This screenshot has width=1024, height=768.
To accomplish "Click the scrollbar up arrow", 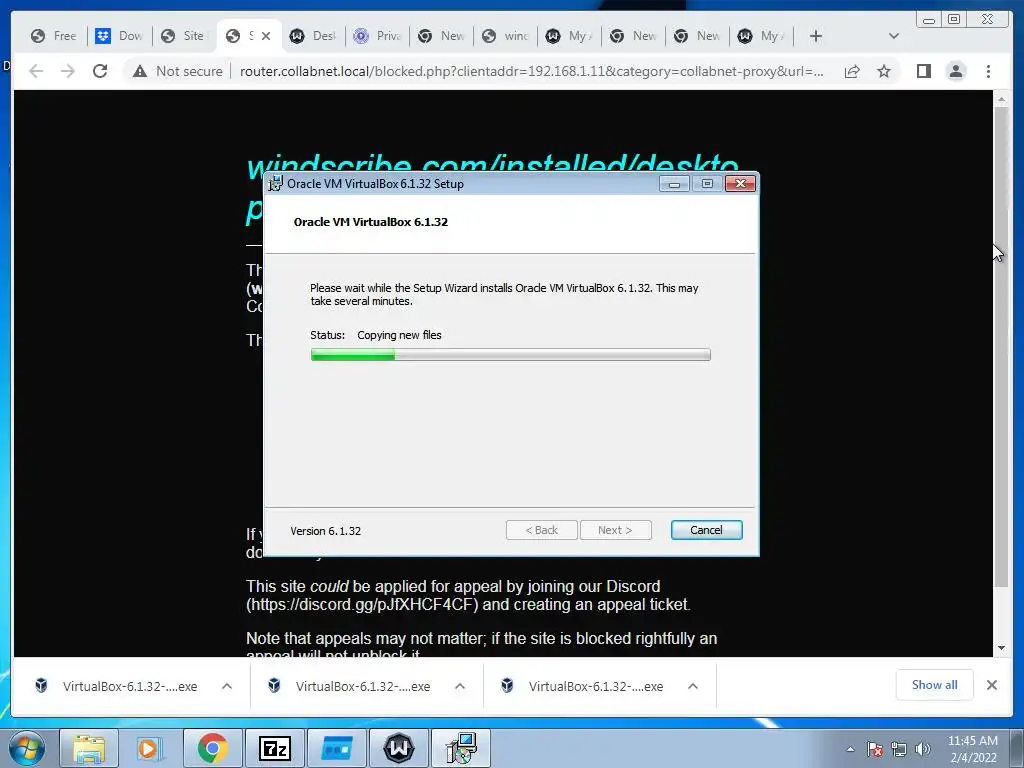I will (x=1001, y=100).
